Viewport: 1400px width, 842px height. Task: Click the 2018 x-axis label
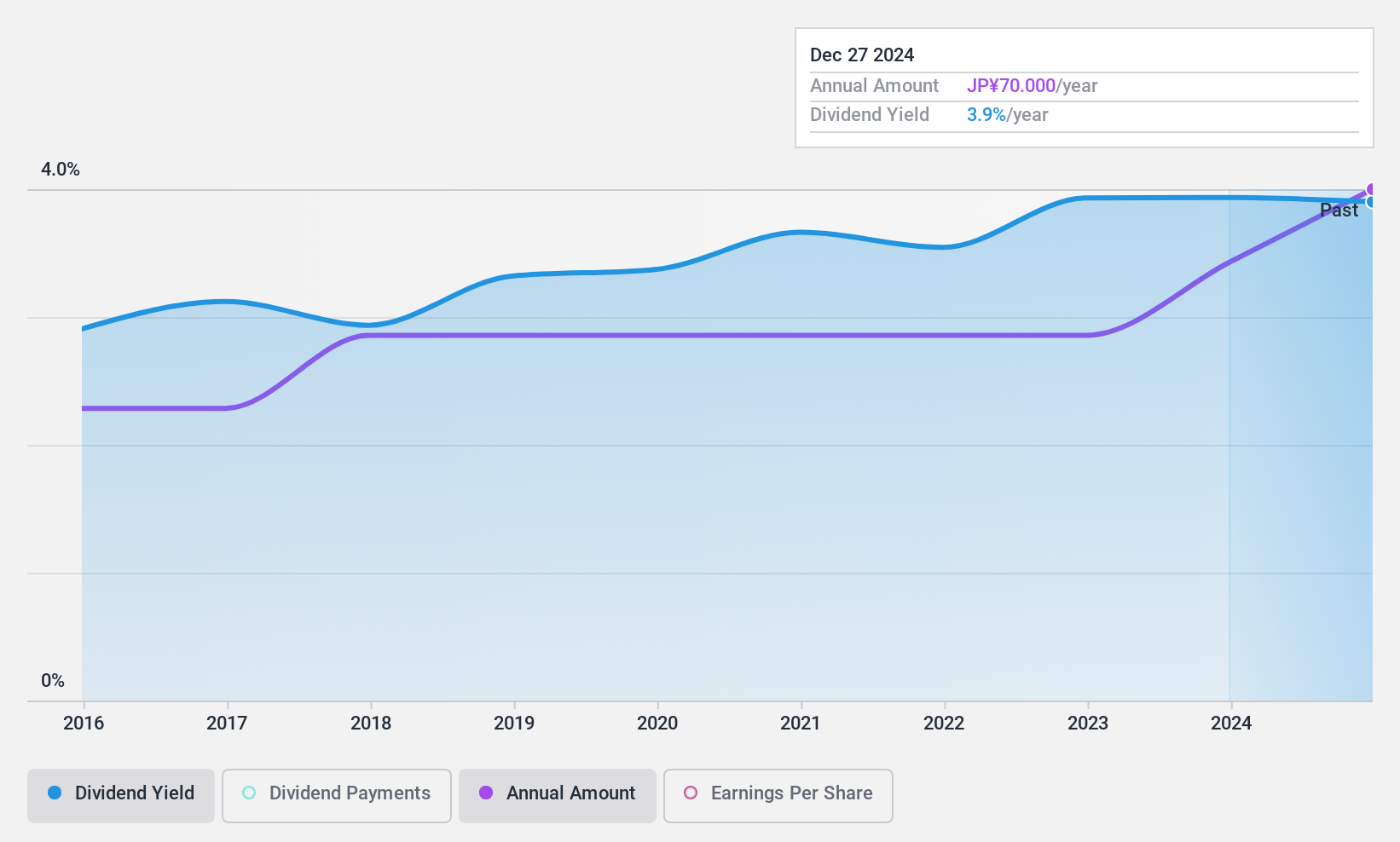point(371,723)
